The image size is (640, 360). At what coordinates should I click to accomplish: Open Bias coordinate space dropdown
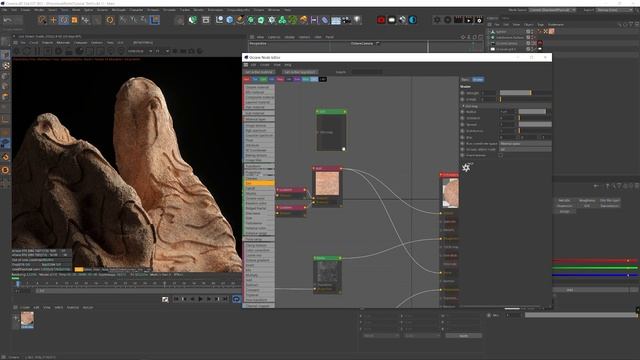(x=526, y=144)
